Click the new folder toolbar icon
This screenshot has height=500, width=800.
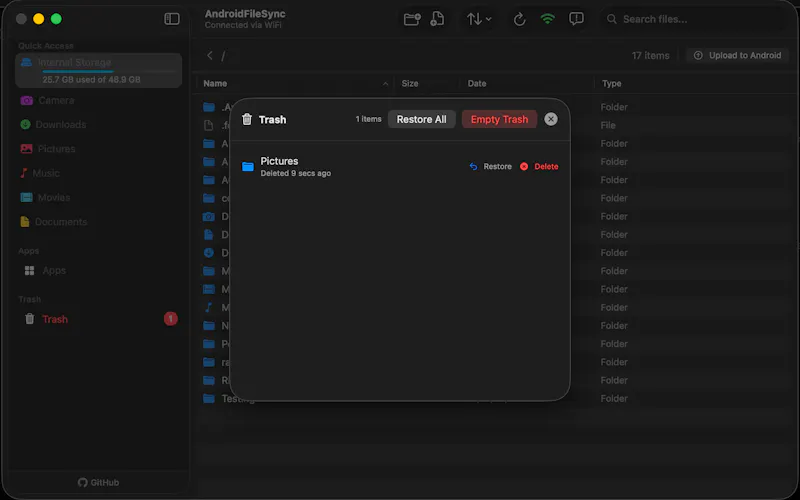pyautogui.click(x=412, y=19)
